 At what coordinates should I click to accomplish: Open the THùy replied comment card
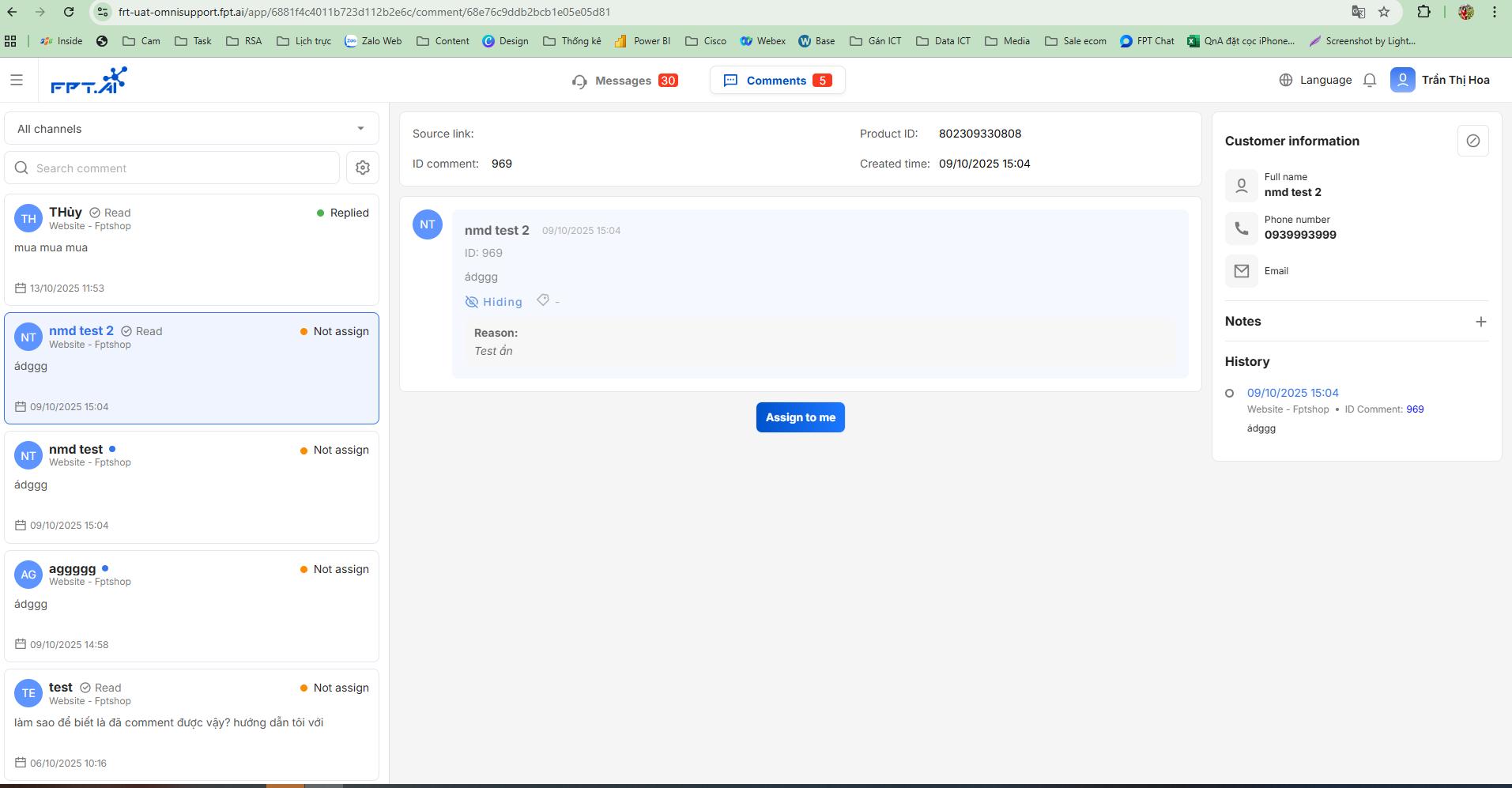[191, 250]
